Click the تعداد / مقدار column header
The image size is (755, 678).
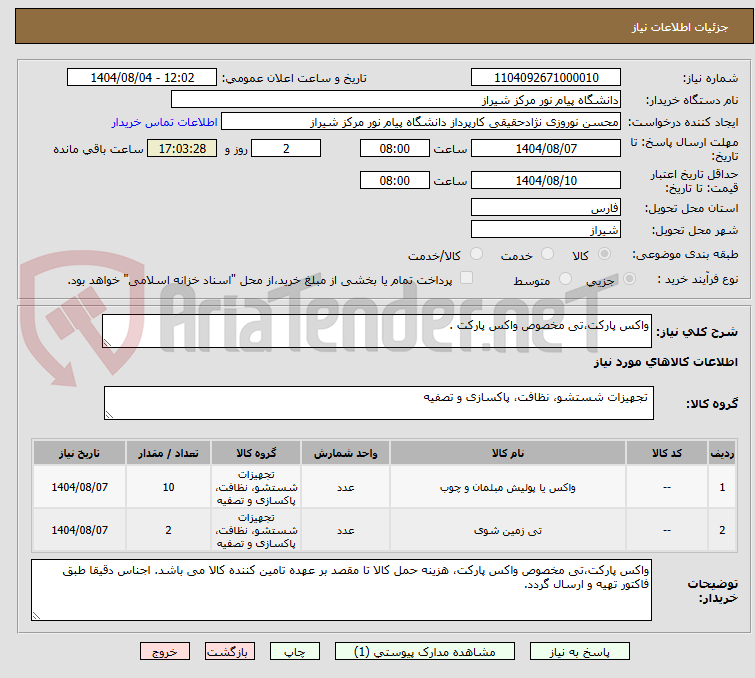click(168, 453)
